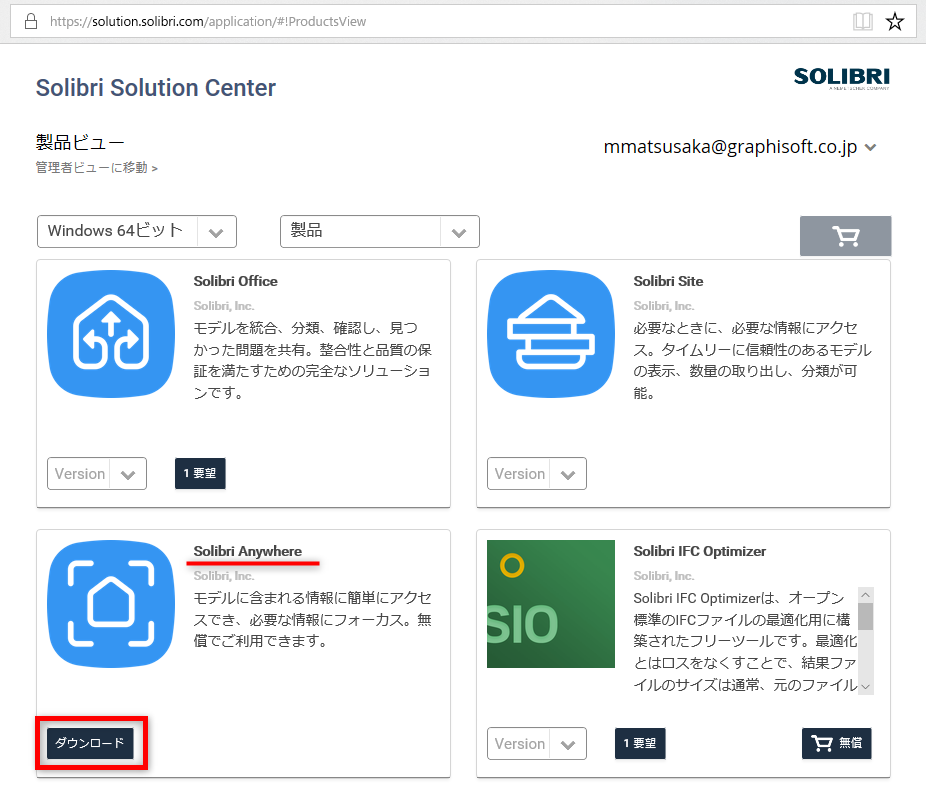Click the Solibri Office product title
Image resolution: width=926 pixels, height=786 pixels.
(x=236, y=281)
